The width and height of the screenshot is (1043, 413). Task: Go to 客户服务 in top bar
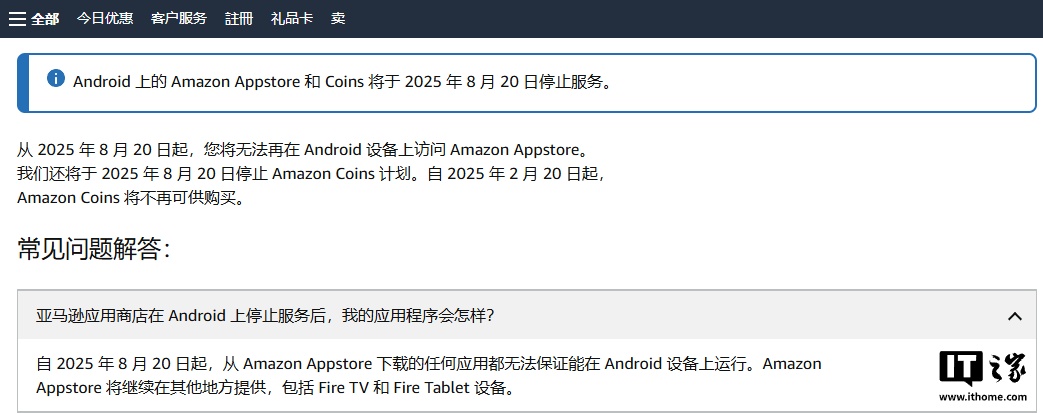coord(179,19)
